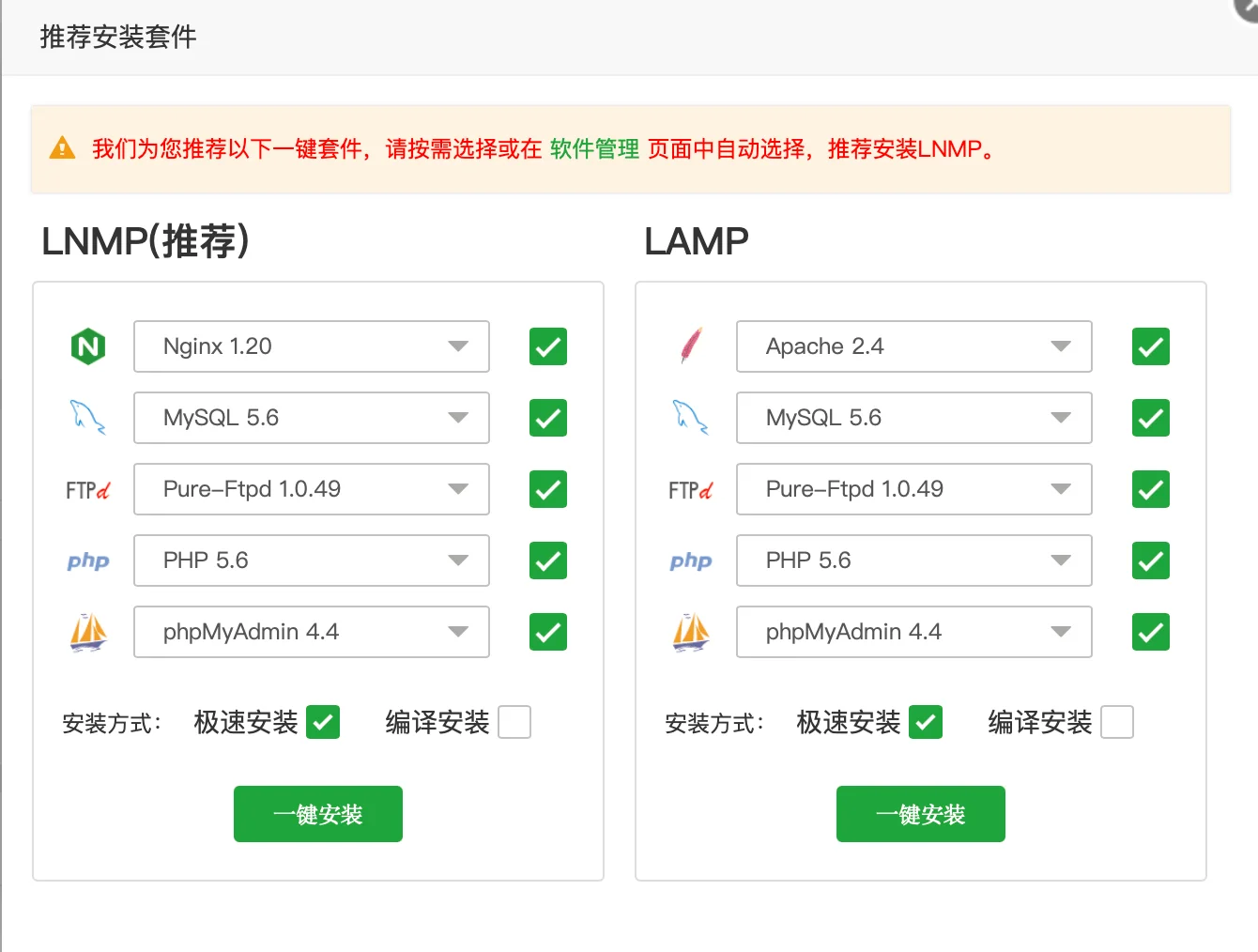Uncheck Apache 2.4 checkbox in LAMP

click(x=1151, y=346)
